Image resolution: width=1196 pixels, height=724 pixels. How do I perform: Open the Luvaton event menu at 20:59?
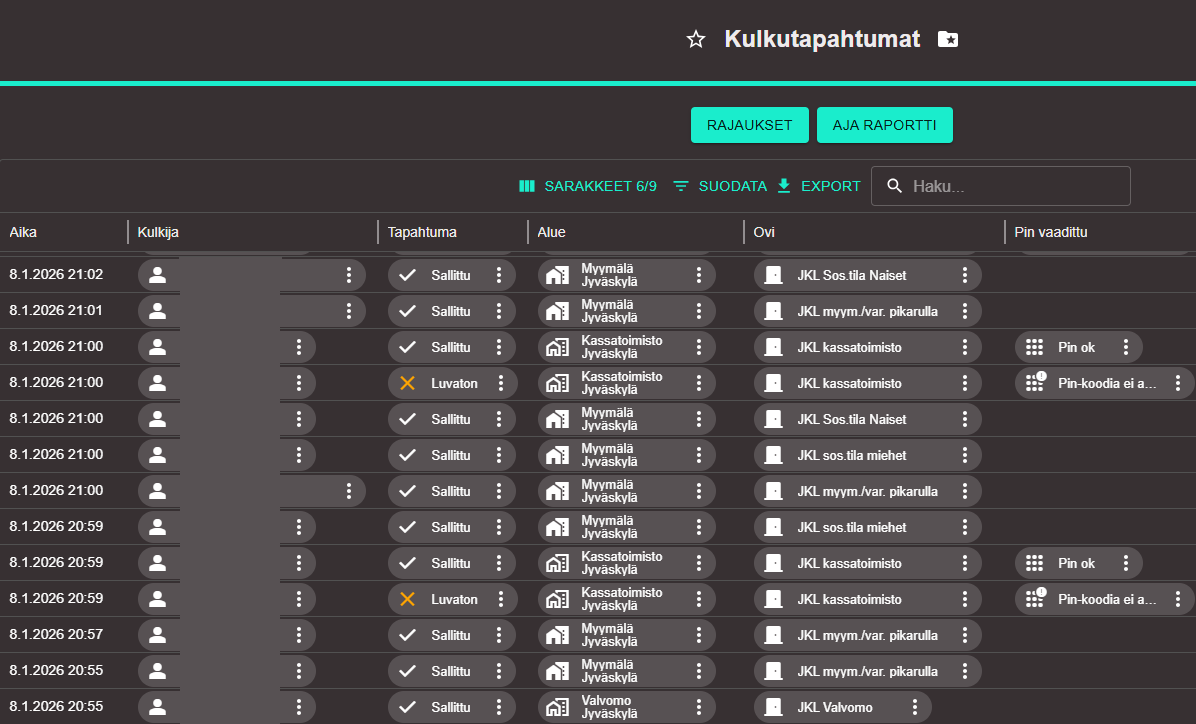click(x=500, y=599)
